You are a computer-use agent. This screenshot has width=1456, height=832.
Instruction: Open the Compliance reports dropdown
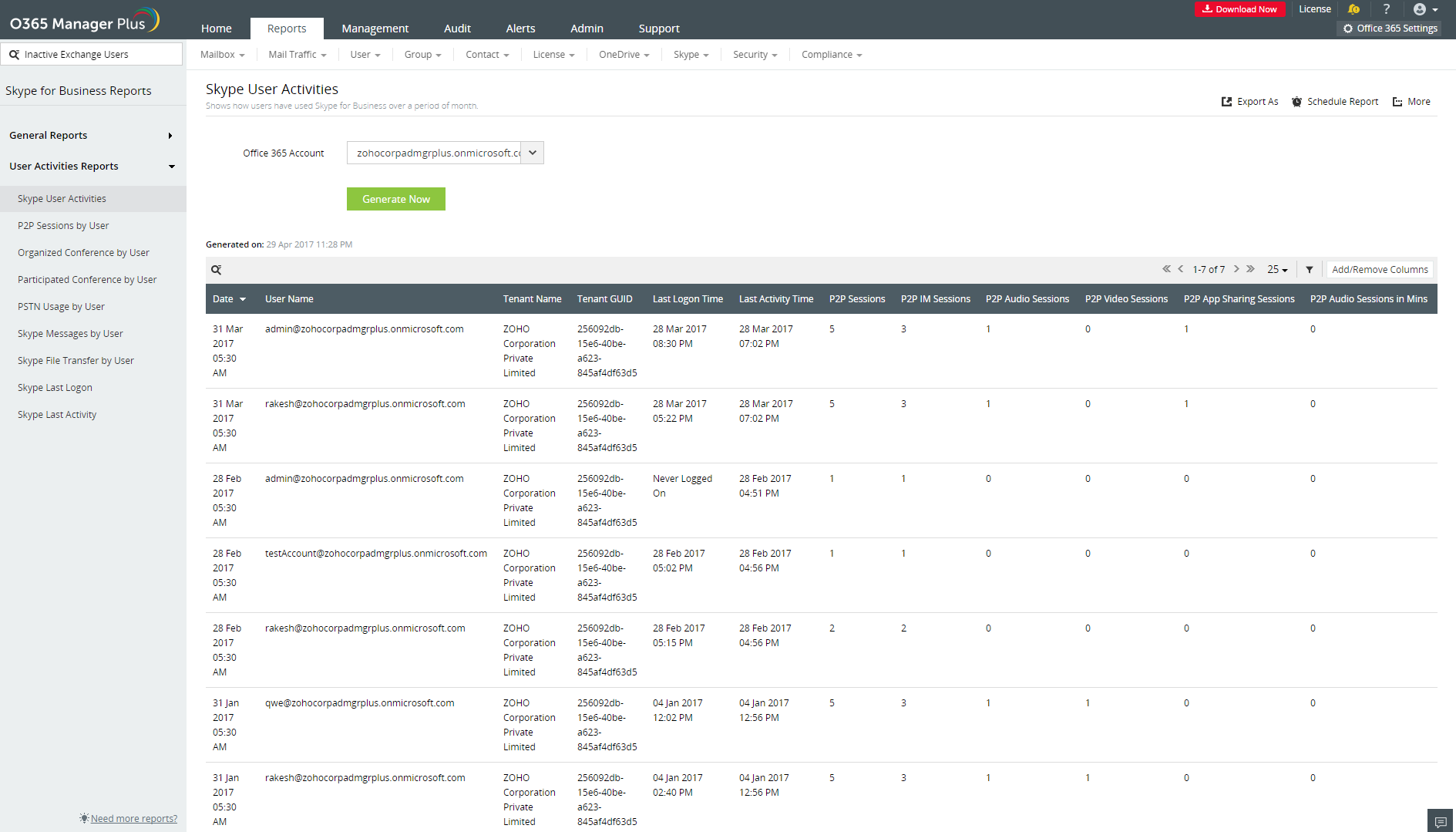pyautogui.click(x=832, y=55)
